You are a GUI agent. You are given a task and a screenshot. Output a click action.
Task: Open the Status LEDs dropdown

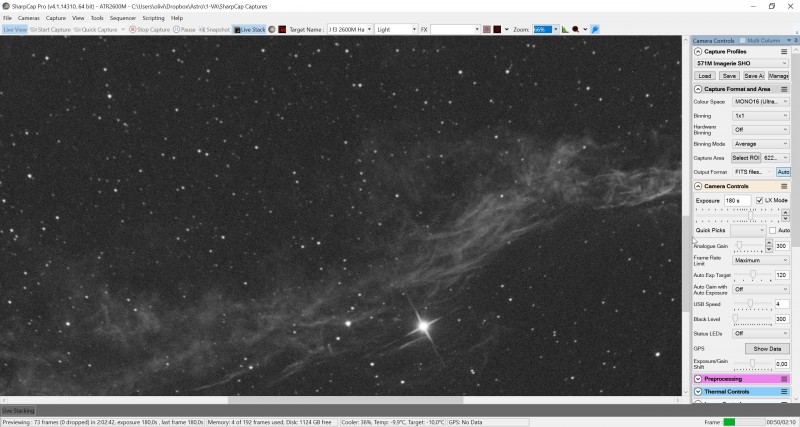click(x=761, y=333)
